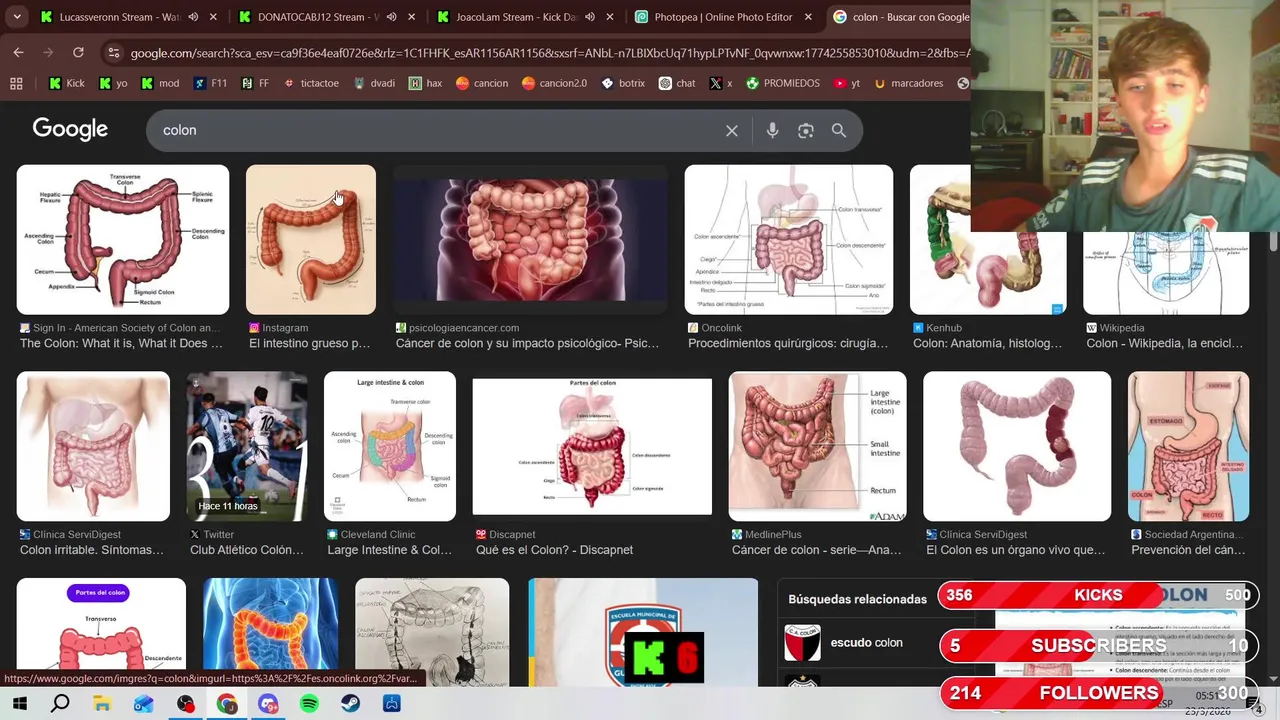Close the JoacoLam Stream tab
1280x720 pixels.
click(x=610, y=17)
